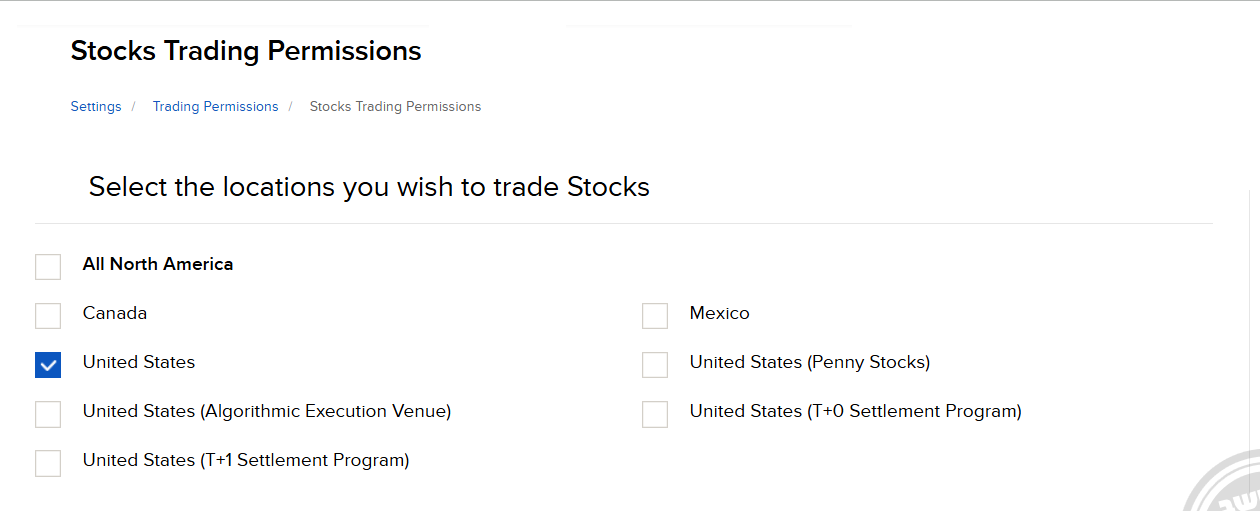Image resolution: width=1260 pixels, height=511 pixels.
Task: Click the United States (T+1 Settlement Program) label
Action: point(246,460)
